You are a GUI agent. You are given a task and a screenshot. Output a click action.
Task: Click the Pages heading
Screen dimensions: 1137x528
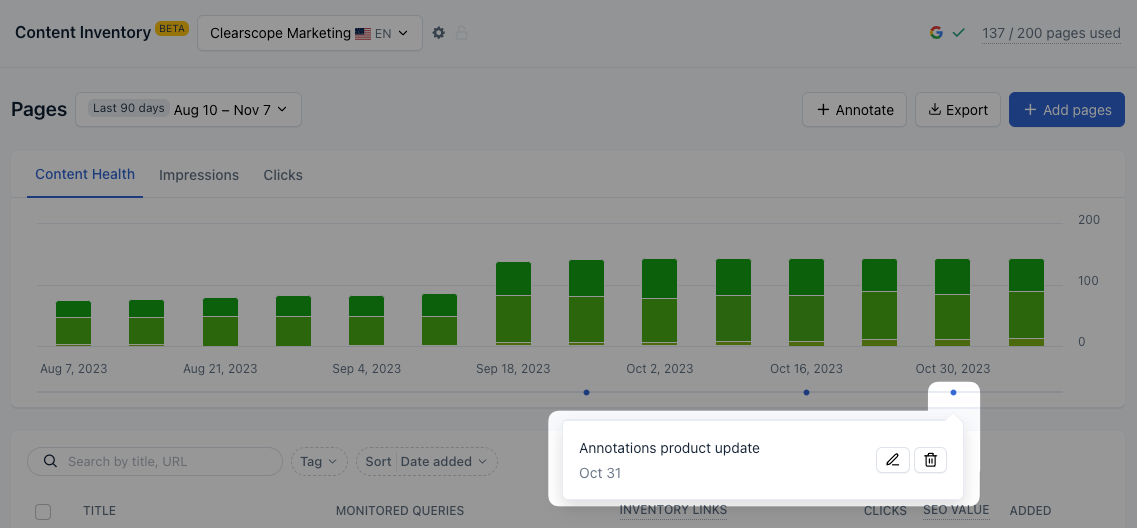[39, 110]
